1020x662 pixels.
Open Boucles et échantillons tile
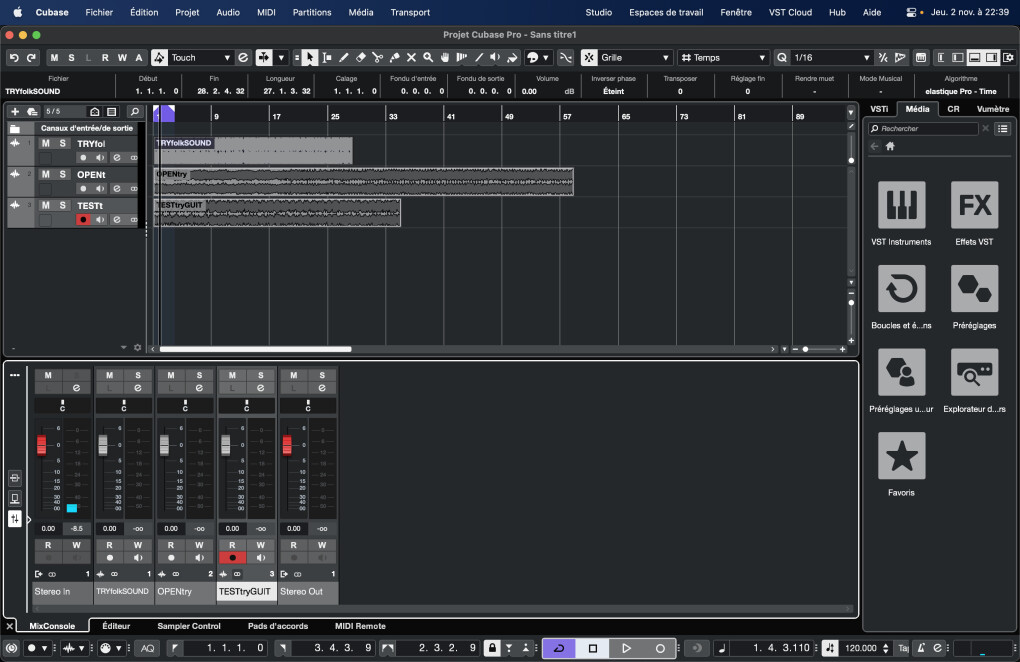point(901,288)
